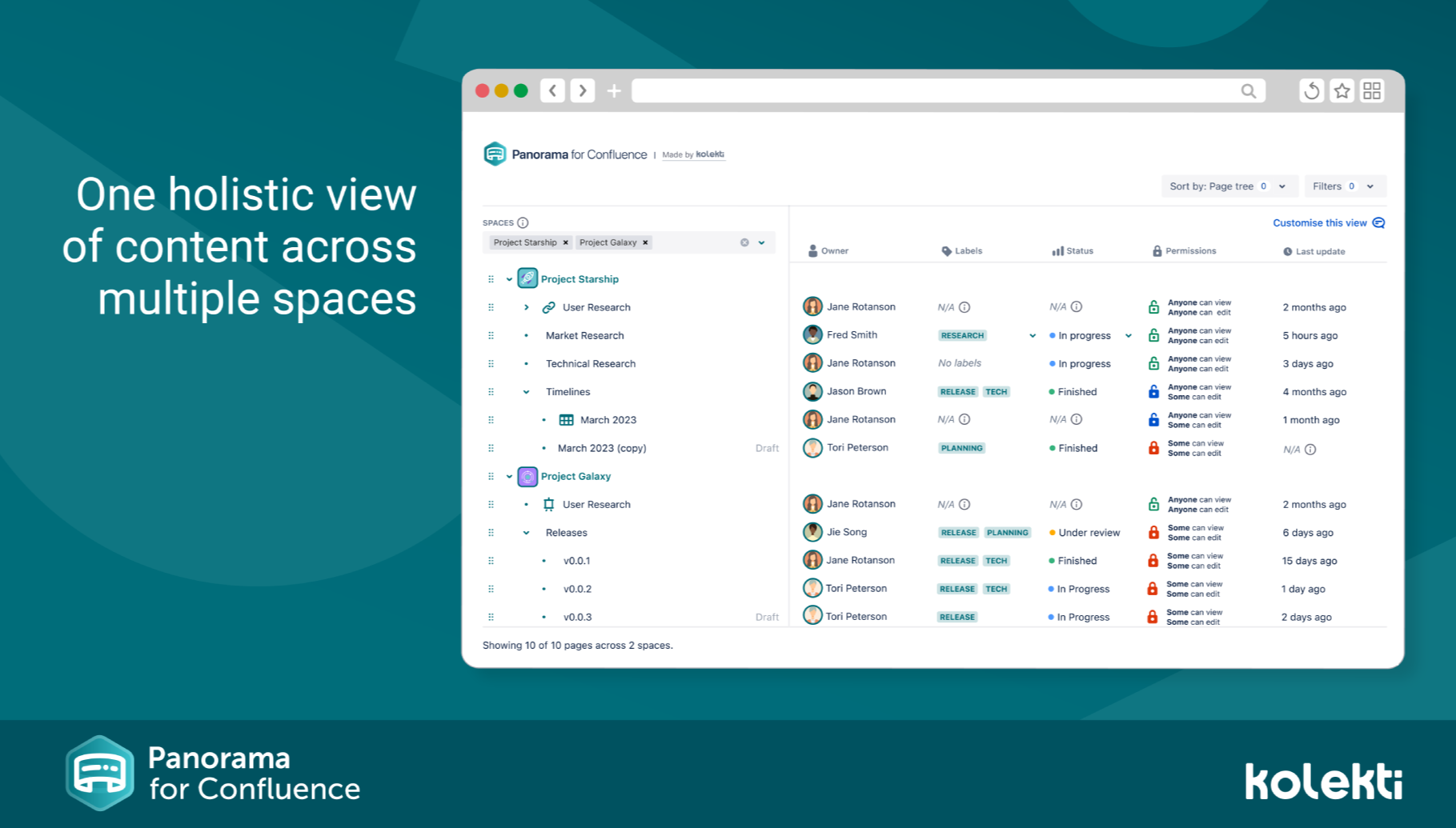
Task: Click the browser address bar
Action: pos(949,91)
